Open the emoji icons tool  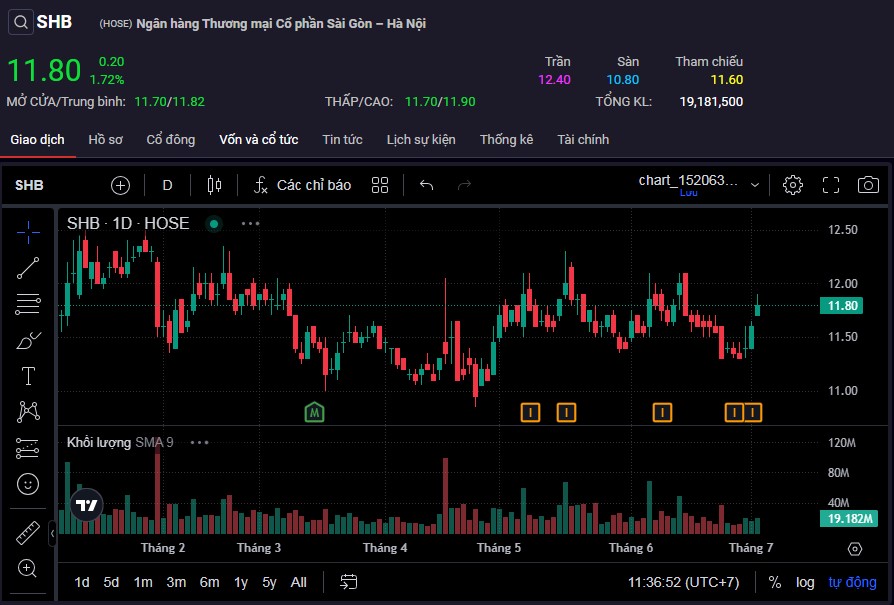tap(28, 484)
